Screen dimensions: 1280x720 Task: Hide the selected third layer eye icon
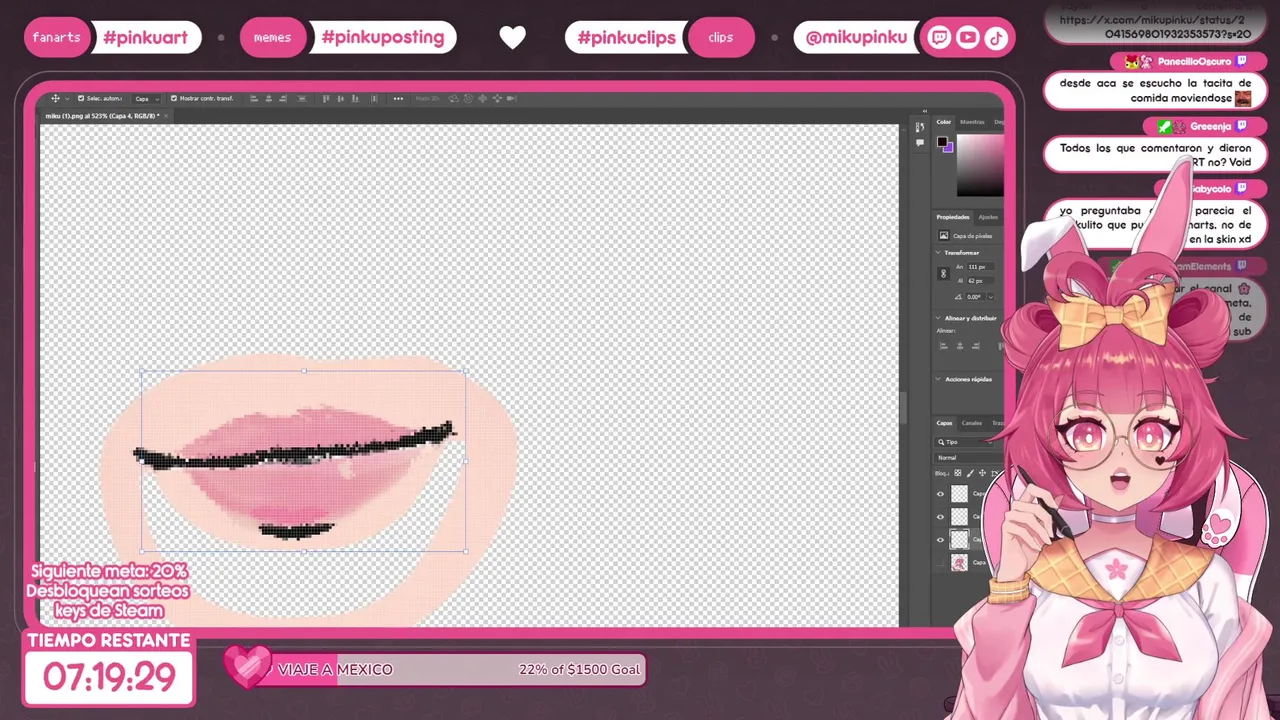[940, 540]
